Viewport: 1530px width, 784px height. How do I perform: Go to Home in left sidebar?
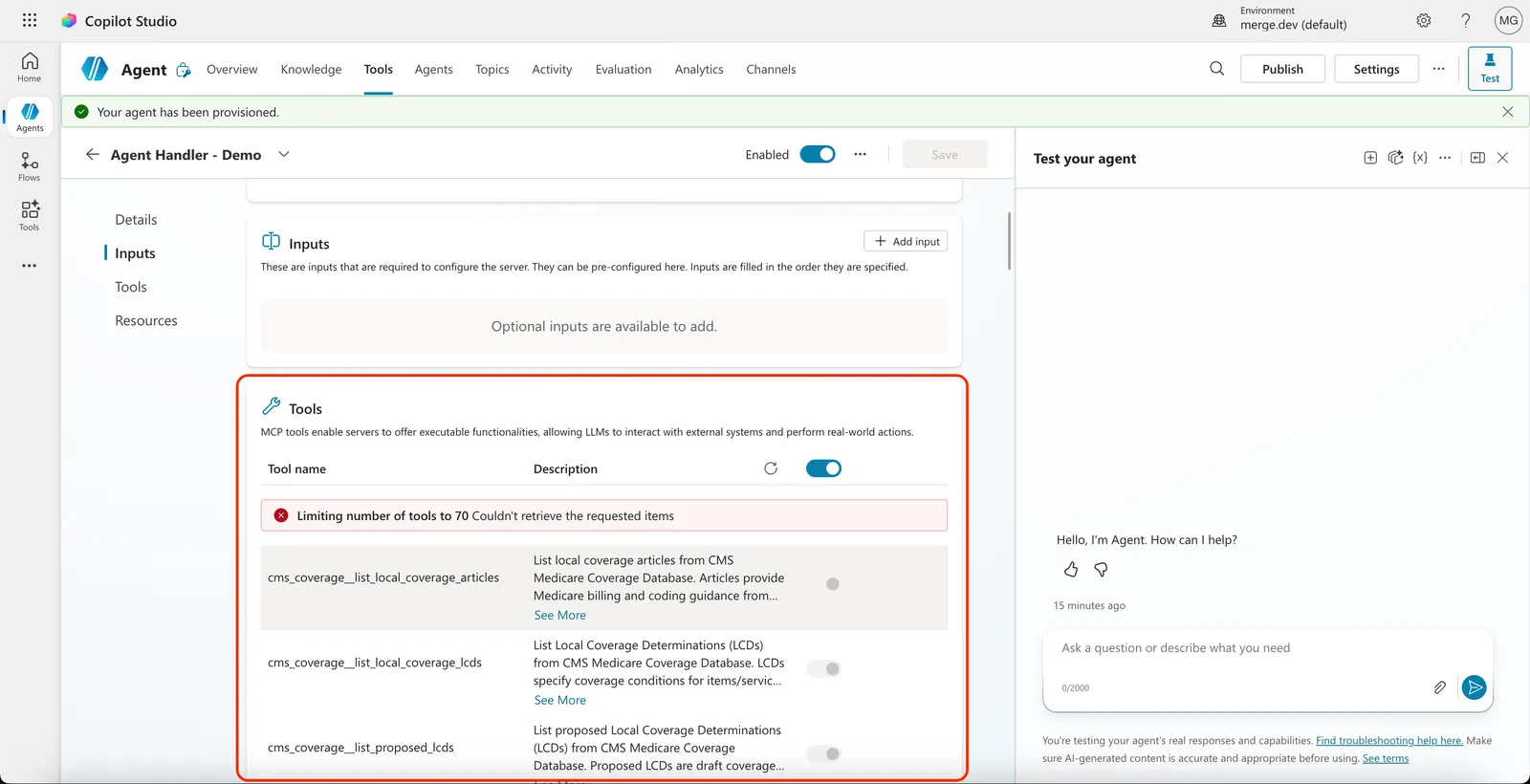pos(30,67)
